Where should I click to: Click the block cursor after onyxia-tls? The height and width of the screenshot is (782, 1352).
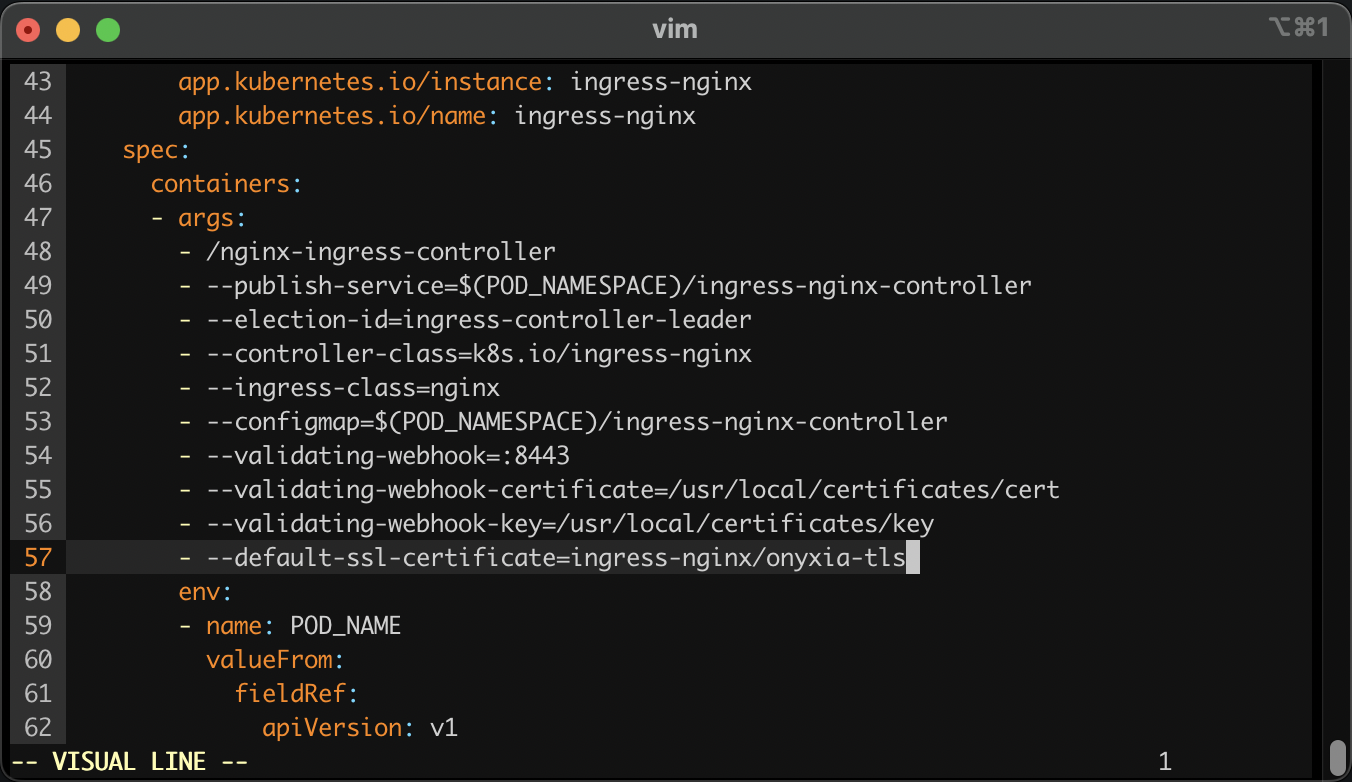(912, 558)
